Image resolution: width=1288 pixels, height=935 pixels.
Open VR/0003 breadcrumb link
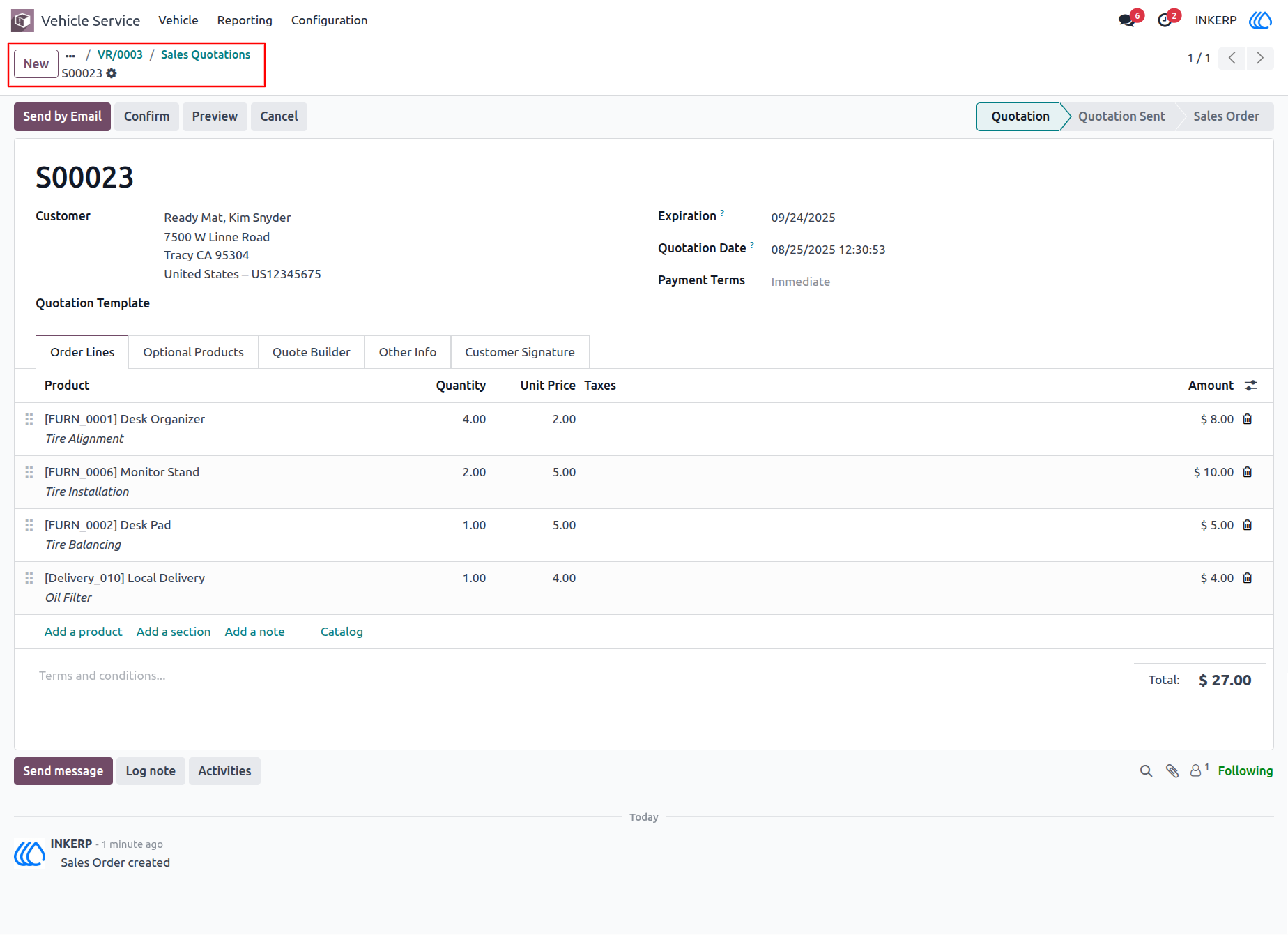120,55
